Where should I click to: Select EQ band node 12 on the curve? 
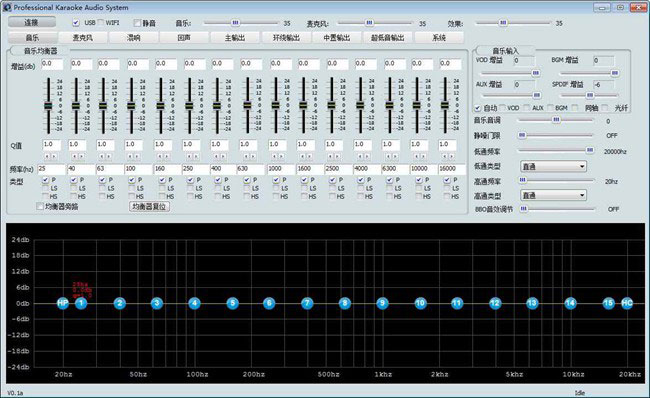(495, 303)
